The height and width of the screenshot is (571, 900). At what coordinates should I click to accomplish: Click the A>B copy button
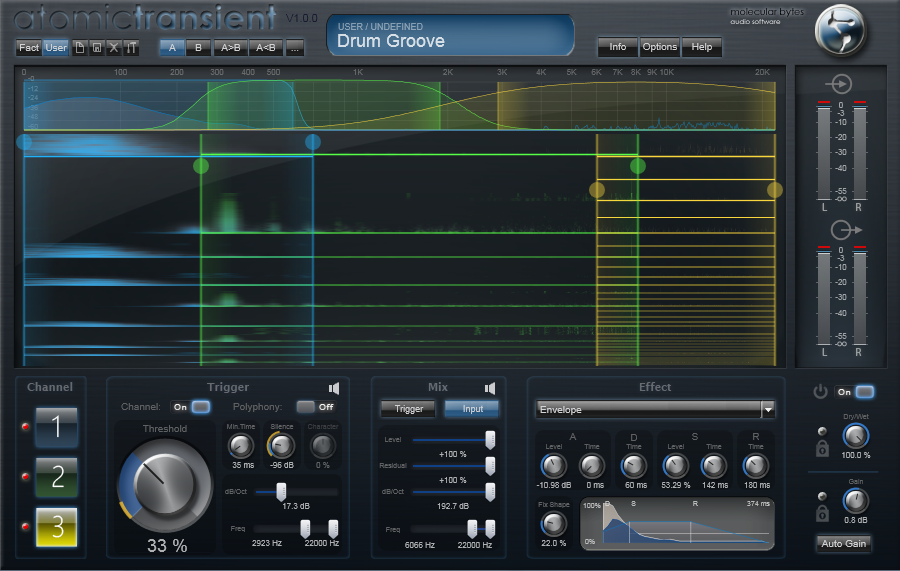[231, 47]
